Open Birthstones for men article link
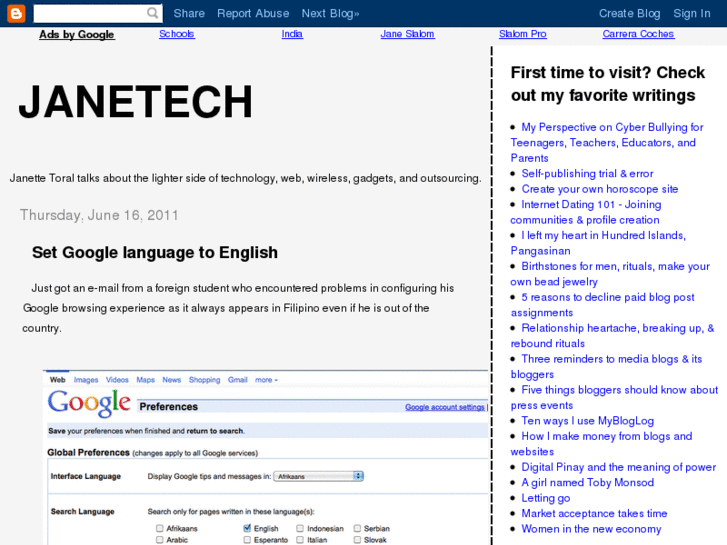The height and width of the screenshot is (545, 727). pyautogui.click(x=610, y=274)
